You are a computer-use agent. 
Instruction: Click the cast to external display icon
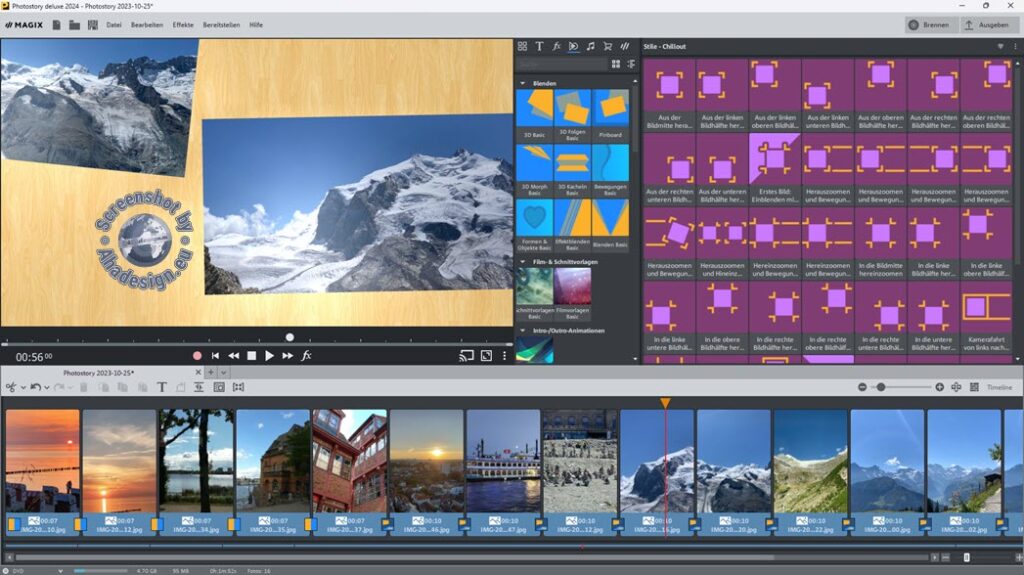466,356
